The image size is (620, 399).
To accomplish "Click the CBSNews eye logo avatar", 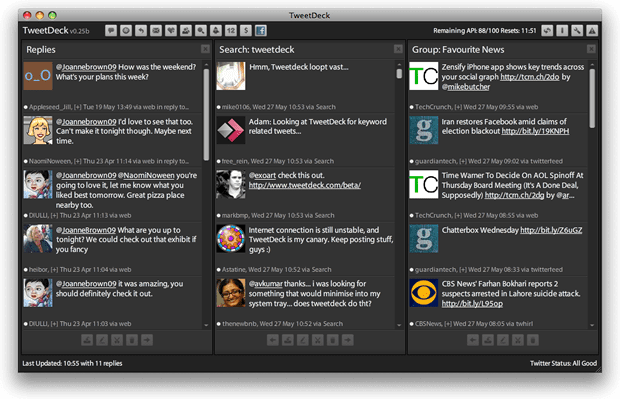I will [424, 293].
